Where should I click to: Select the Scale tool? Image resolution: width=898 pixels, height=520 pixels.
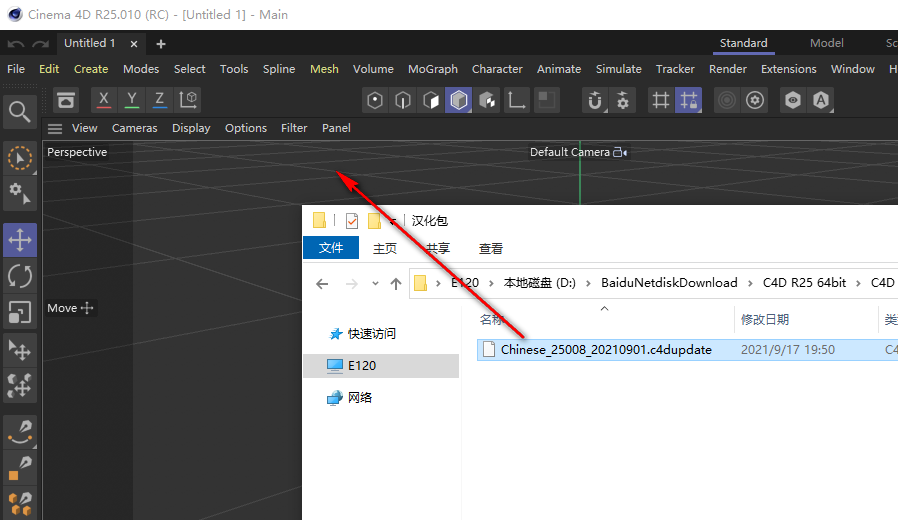pos(20,313)
